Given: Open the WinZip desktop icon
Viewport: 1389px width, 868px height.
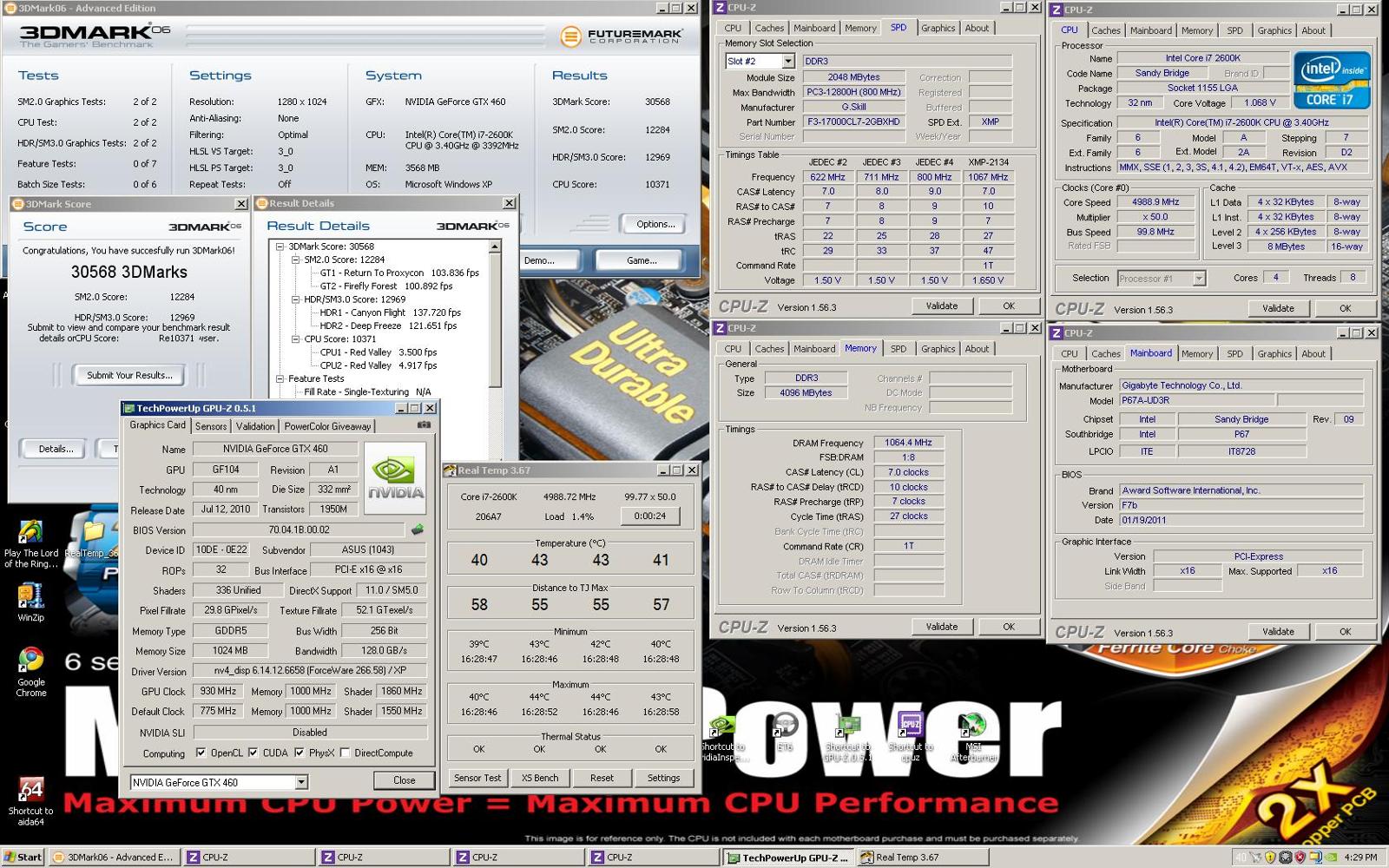Looking at the screenshot, I should tap(30, 602).
